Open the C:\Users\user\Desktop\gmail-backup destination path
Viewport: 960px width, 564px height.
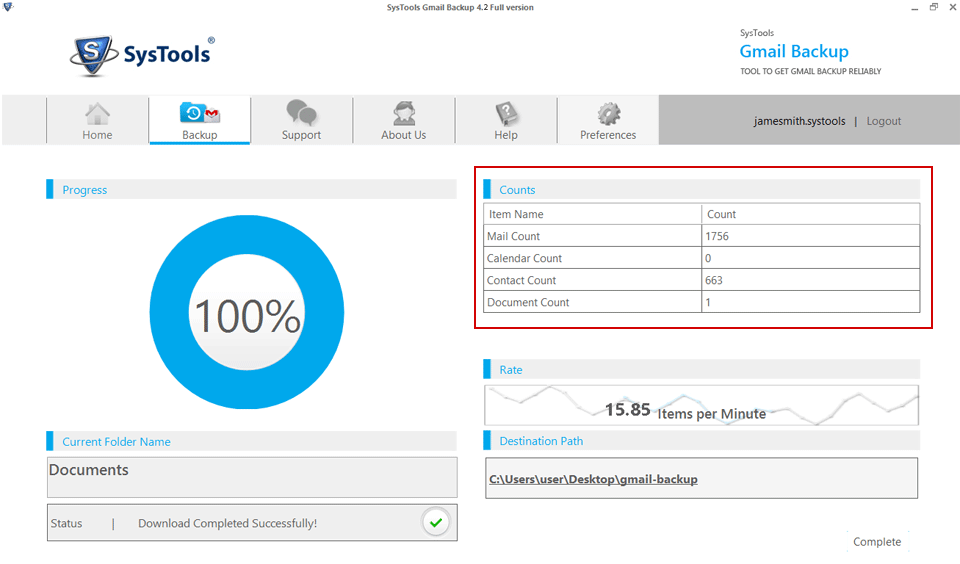pos(593,479)
